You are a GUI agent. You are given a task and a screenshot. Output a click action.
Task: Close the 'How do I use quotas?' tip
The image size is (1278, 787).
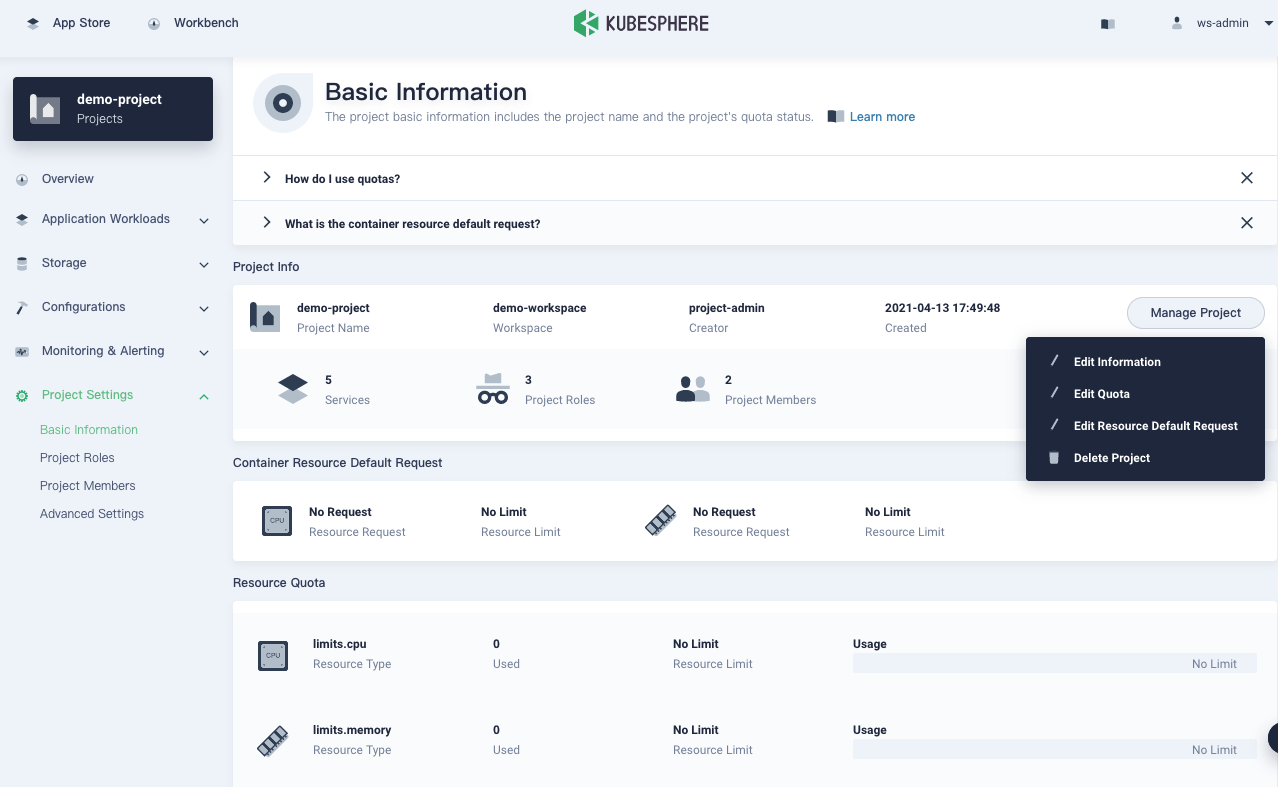pyautogui.click(x=1246, y=178)
